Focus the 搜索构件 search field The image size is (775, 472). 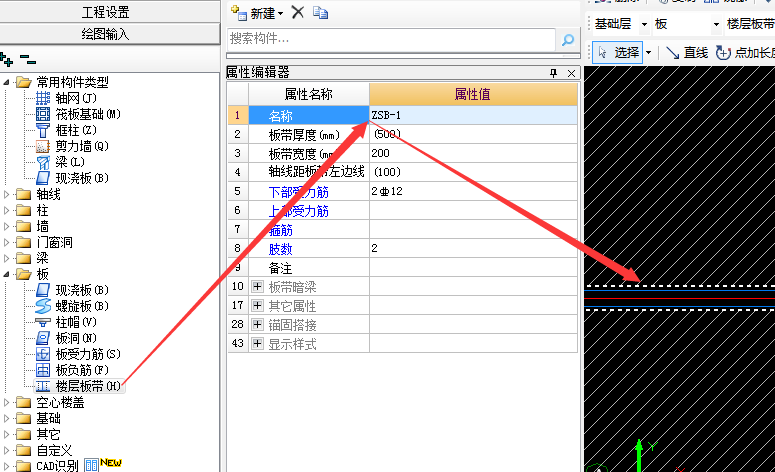(x=391, y=39)
